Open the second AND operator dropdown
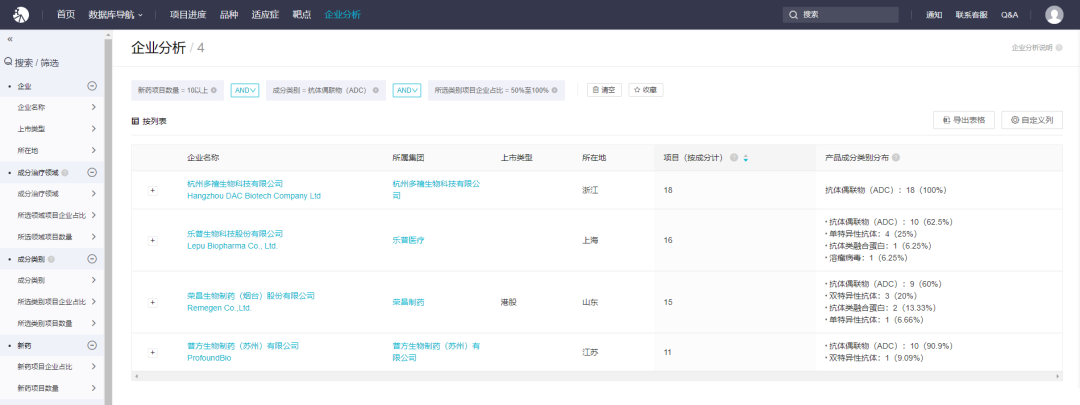1080x405 pixels. point(407,90)
